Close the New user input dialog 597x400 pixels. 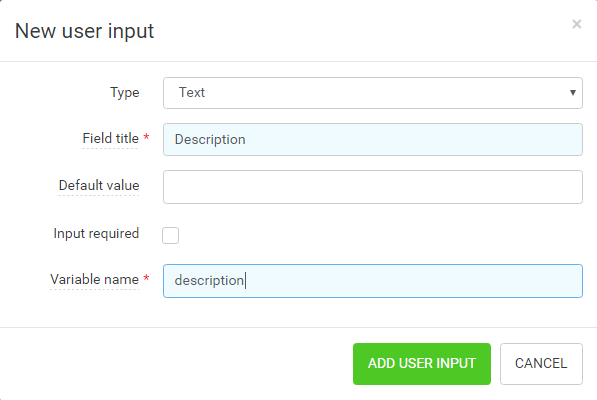point(576,24)
